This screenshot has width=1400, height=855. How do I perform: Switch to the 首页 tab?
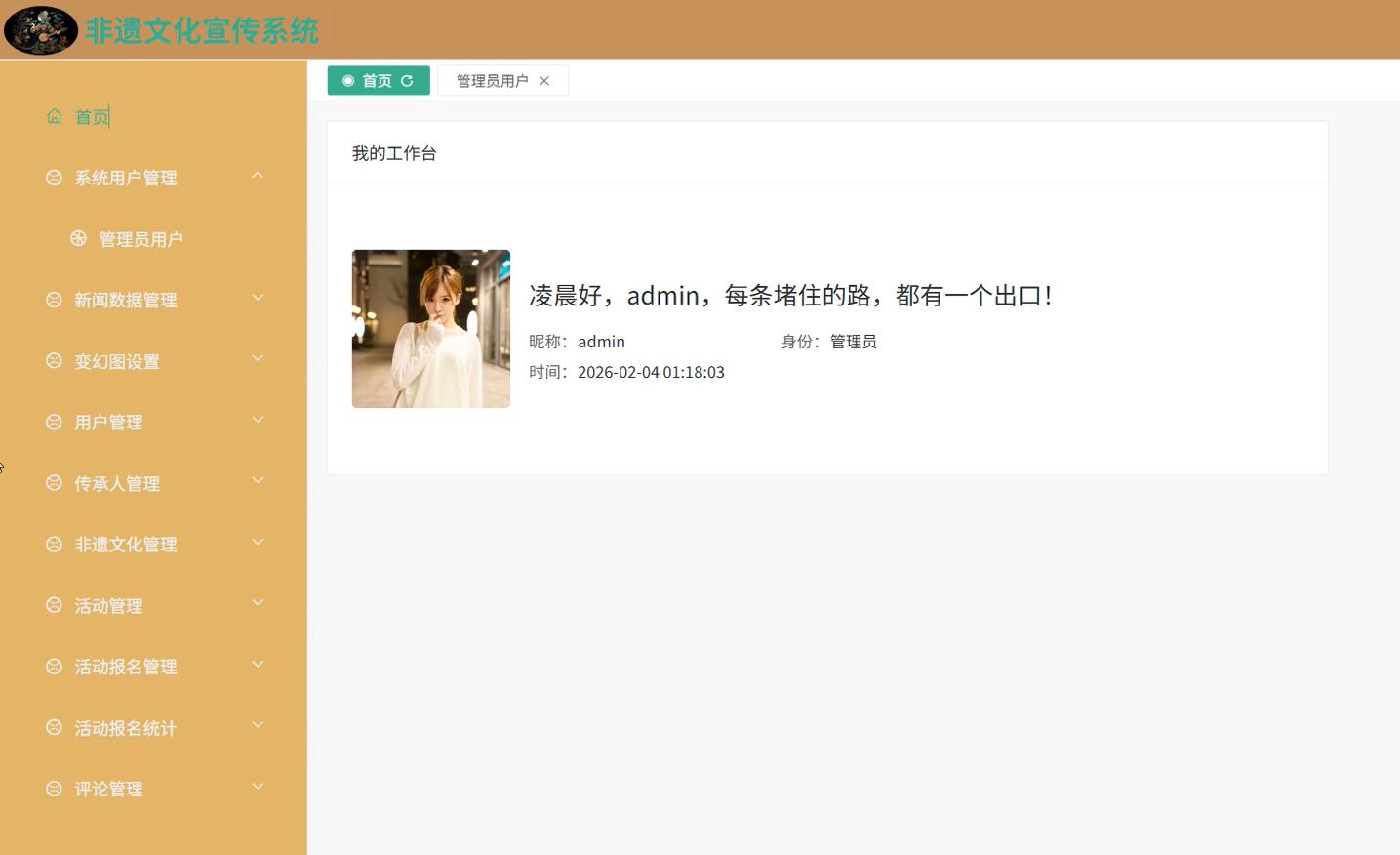tap(379, 81)
